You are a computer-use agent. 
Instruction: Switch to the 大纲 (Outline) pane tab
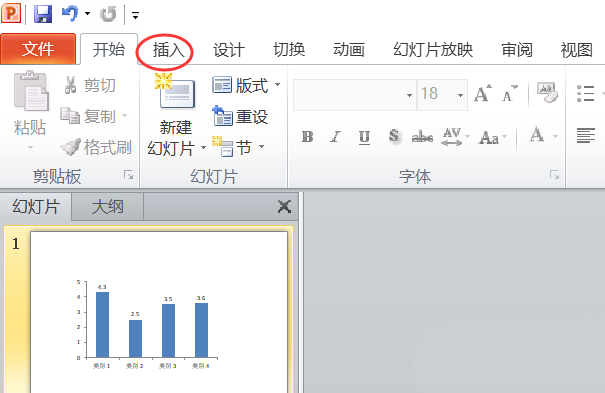pyautogui.click(x=108, y=207)
